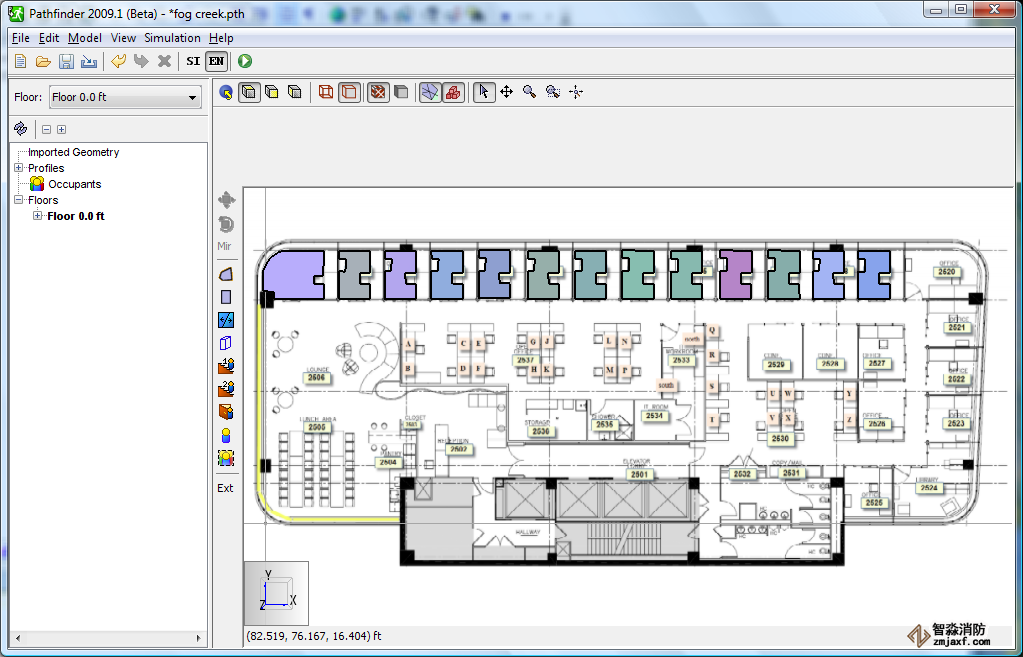The width and height of the screenshot is (1023, 657).
Task: Toggle SI units display
Action: coord(193,62)
